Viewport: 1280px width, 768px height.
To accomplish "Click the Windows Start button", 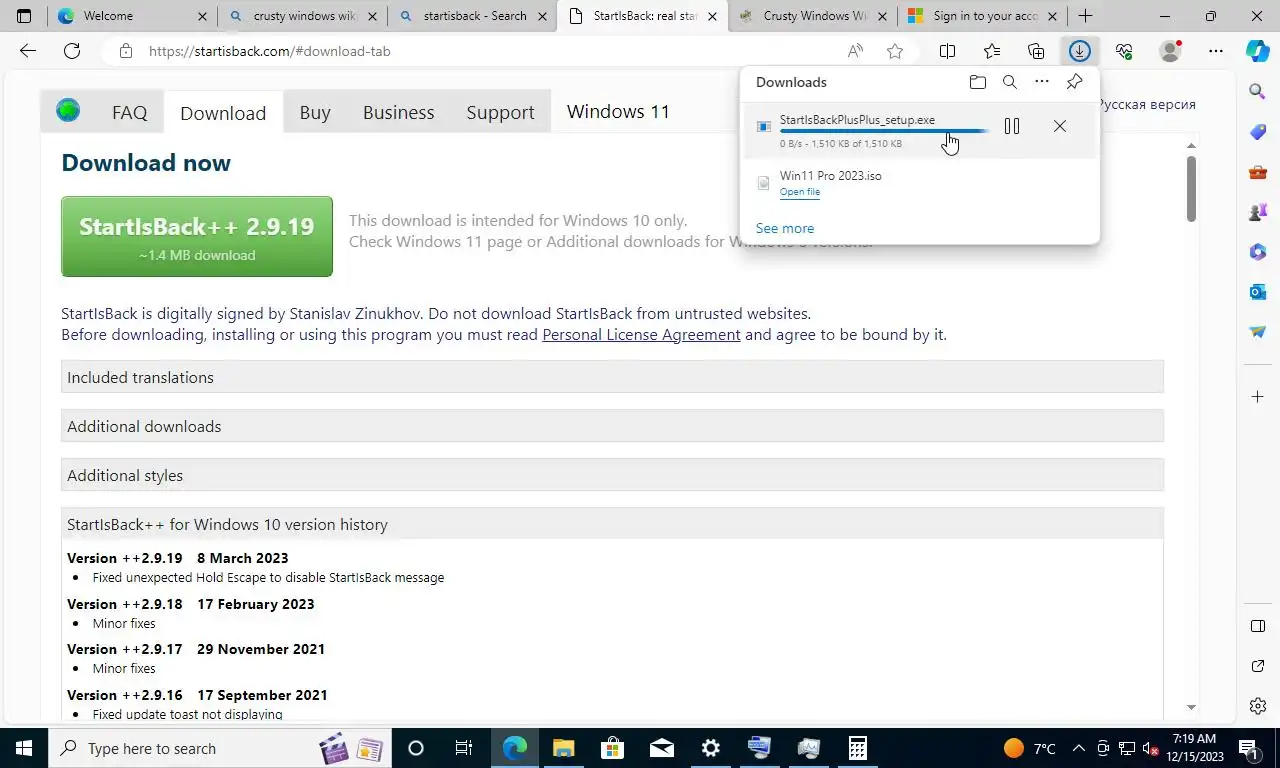I will [23, 748].
